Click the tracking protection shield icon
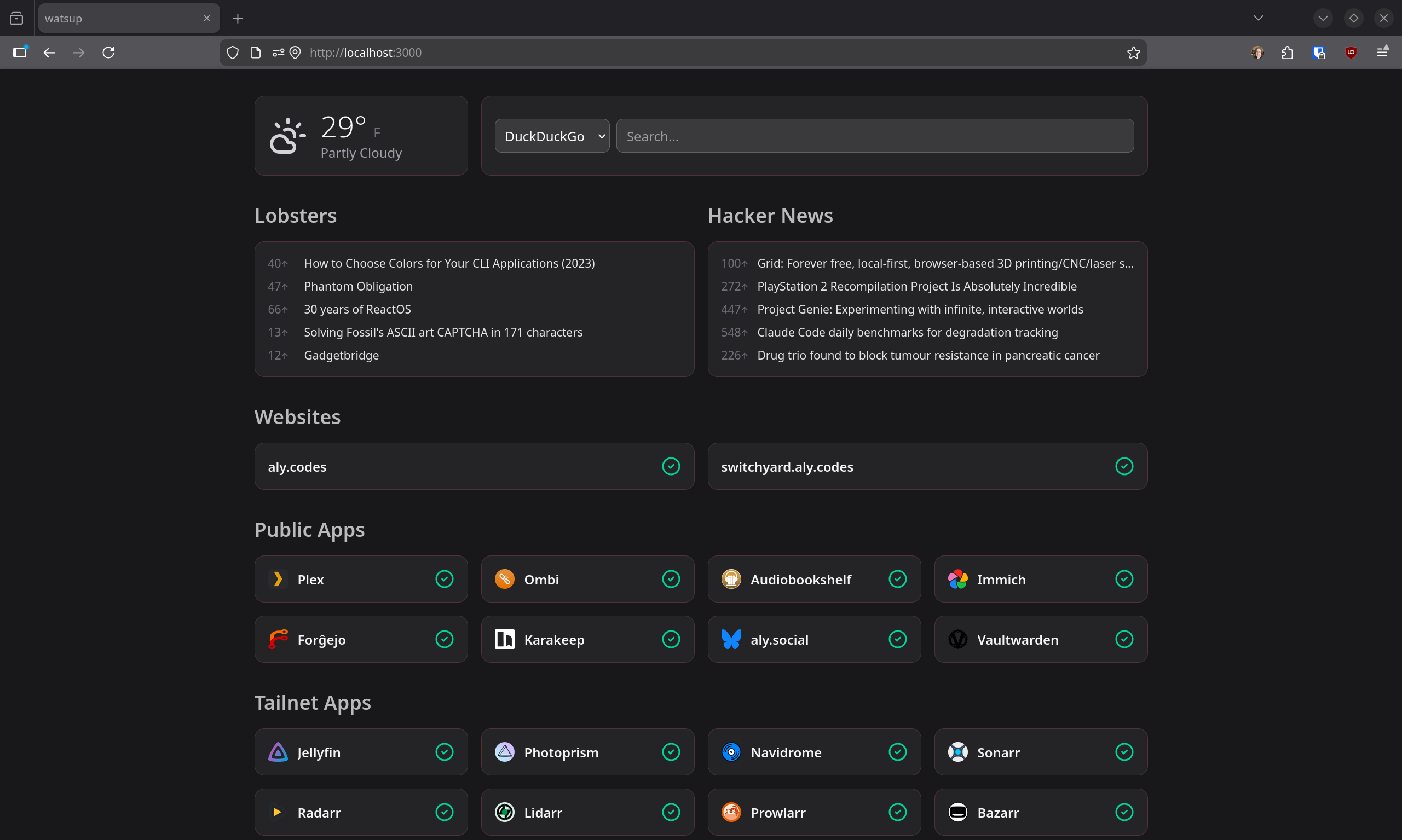Viewport: 1402px width, 840px height. [x=233, y=53]
